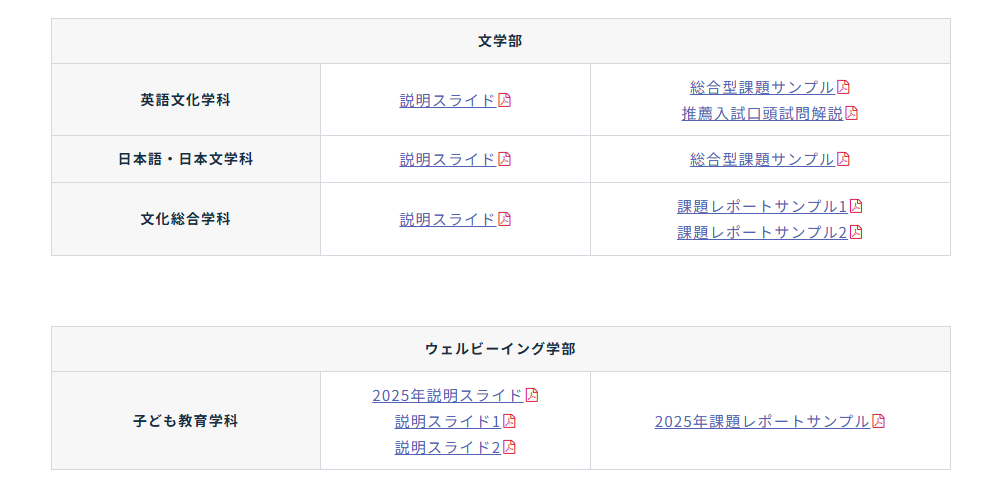Click PDF icon beside 日本語・日本文学科 説明スライド

click(505, 159)
